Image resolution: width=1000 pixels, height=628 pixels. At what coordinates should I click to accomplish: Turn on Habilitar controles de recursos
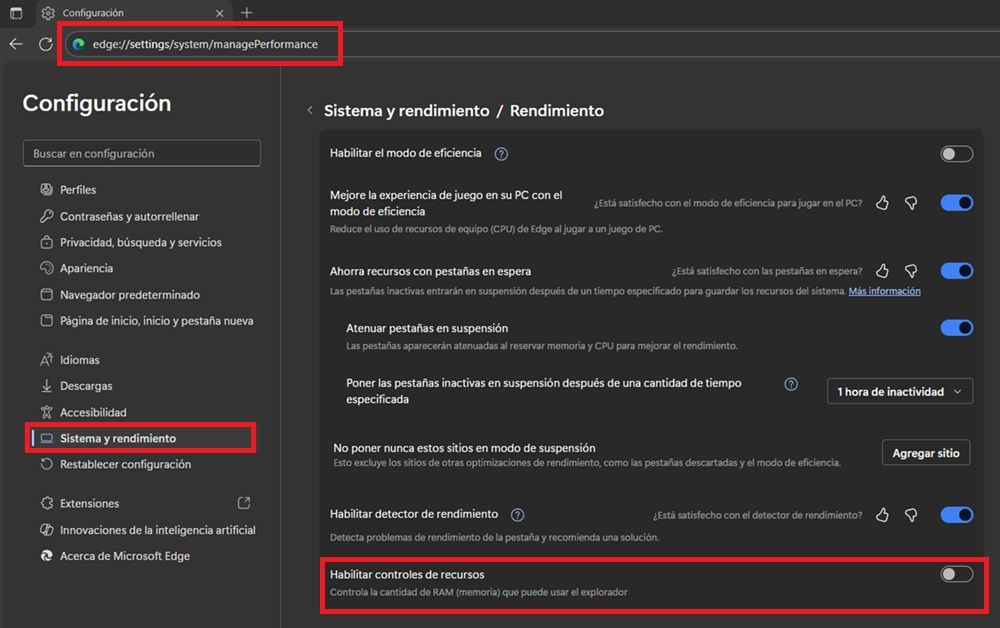pos(956,574)
